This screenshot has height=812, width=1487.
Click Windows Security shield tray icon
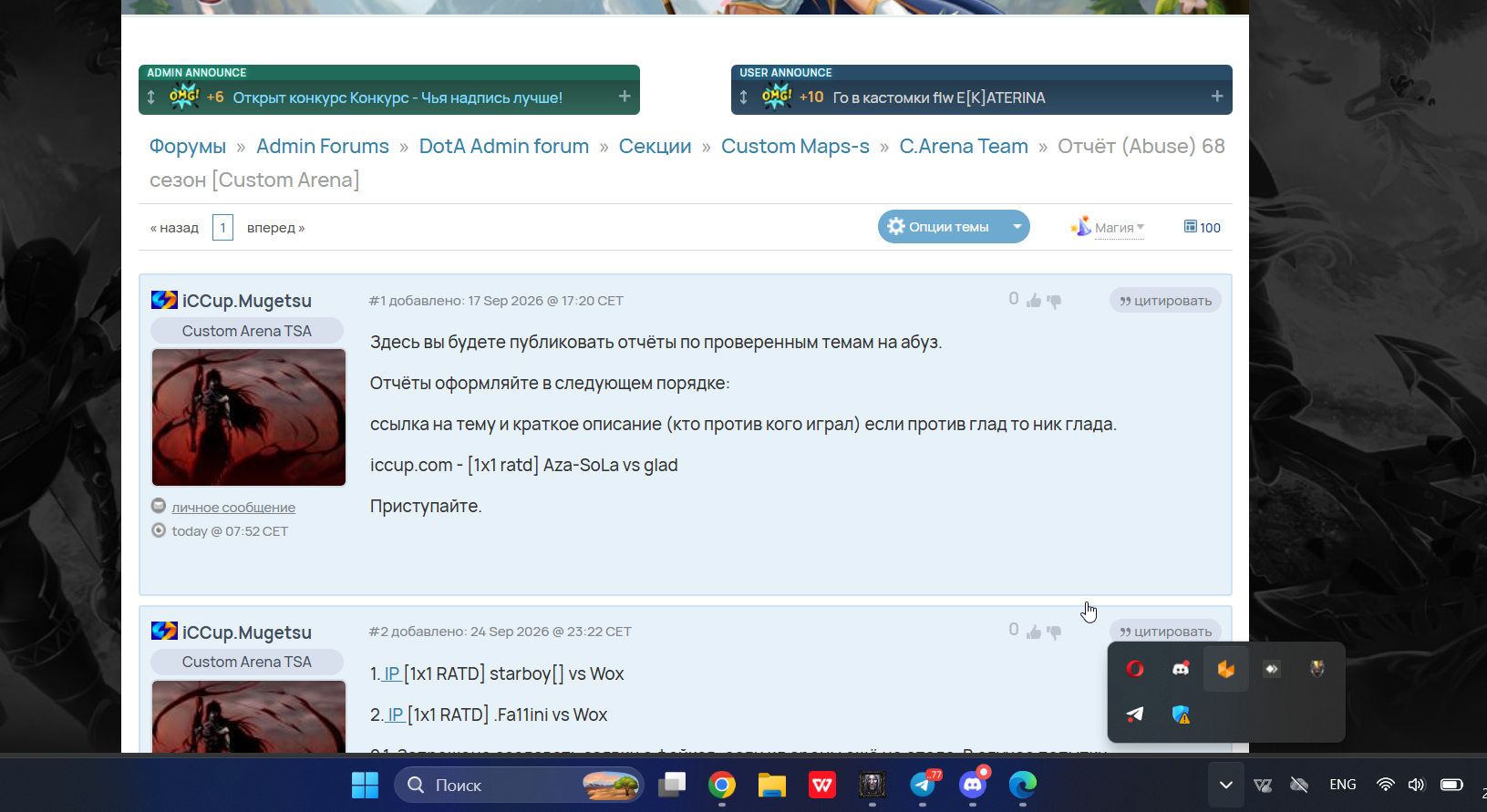(1181, 714)
